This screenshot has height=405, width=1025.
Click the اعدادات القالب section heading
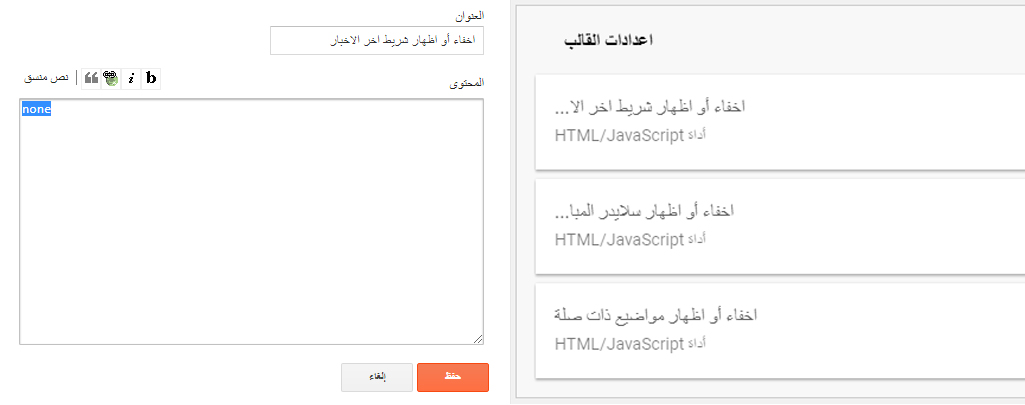609,40
